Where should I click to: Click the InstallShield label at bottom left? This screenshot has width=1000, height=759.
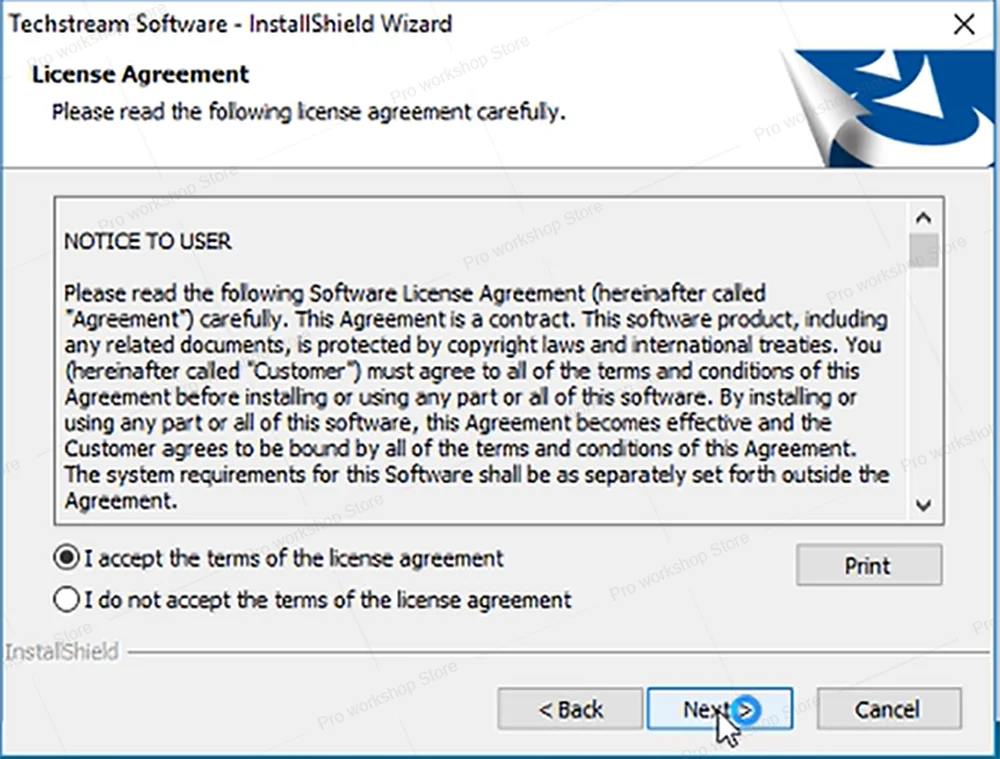pyautogui.click(x=62, y=652)
